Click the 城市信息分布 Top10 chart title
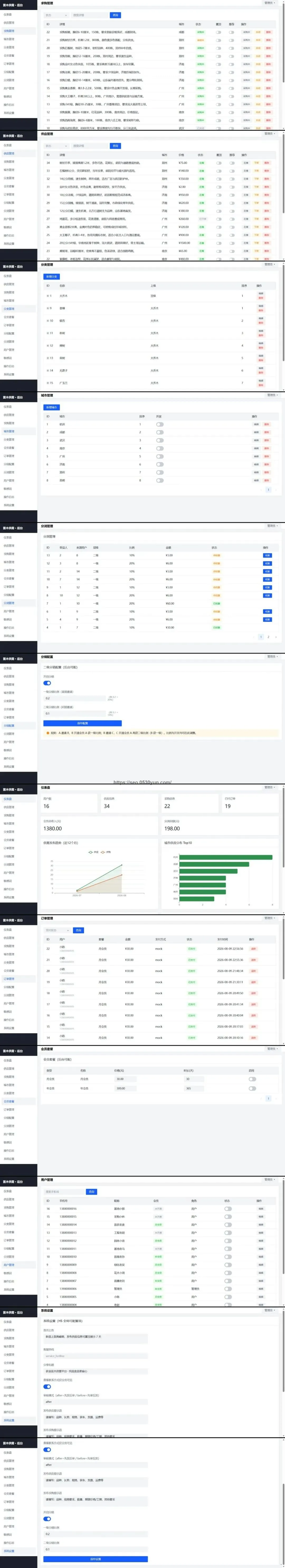The width and height of the screenshot is (285, 1568). coord(178,843)
